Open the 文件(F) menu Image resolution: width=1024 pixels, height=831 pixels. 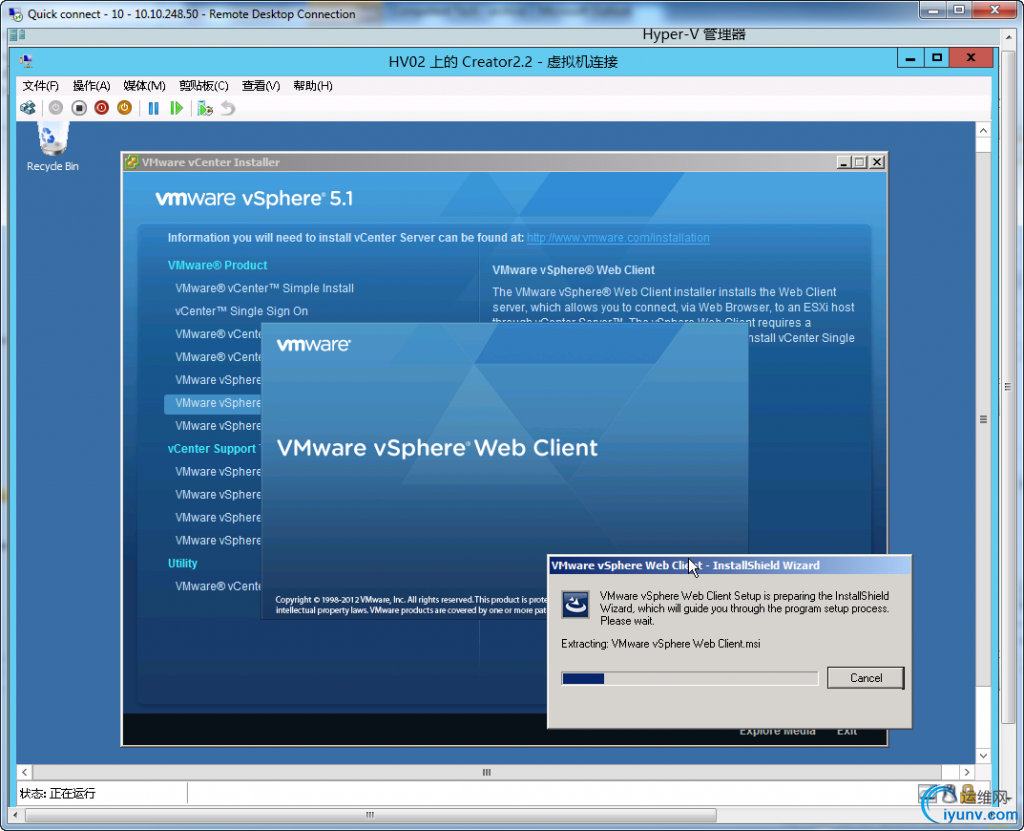40,86
